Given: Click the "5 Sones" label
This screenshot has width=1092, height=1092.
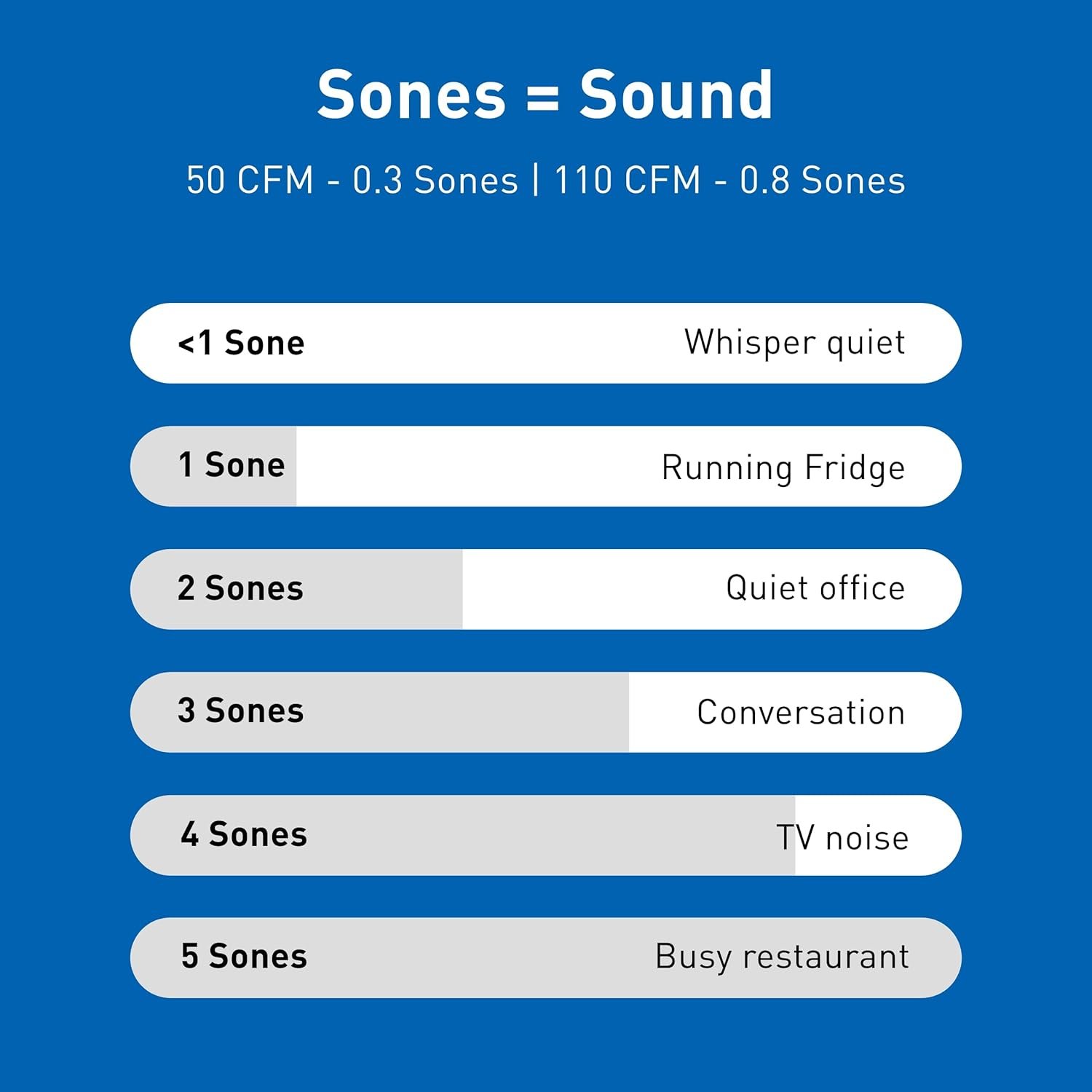Looking at the screenshot, I should point(244,957).
